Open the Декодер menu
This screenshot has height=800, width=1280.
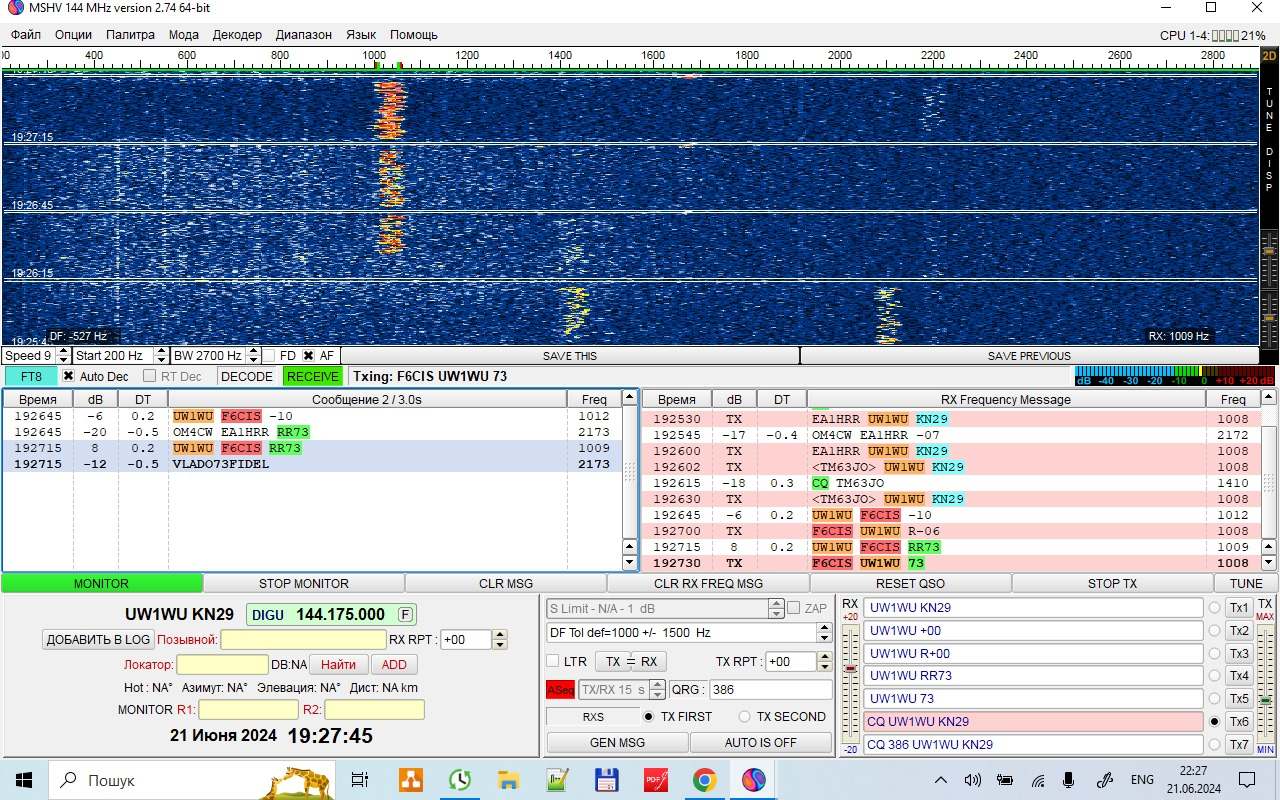[x=237, y=34]
